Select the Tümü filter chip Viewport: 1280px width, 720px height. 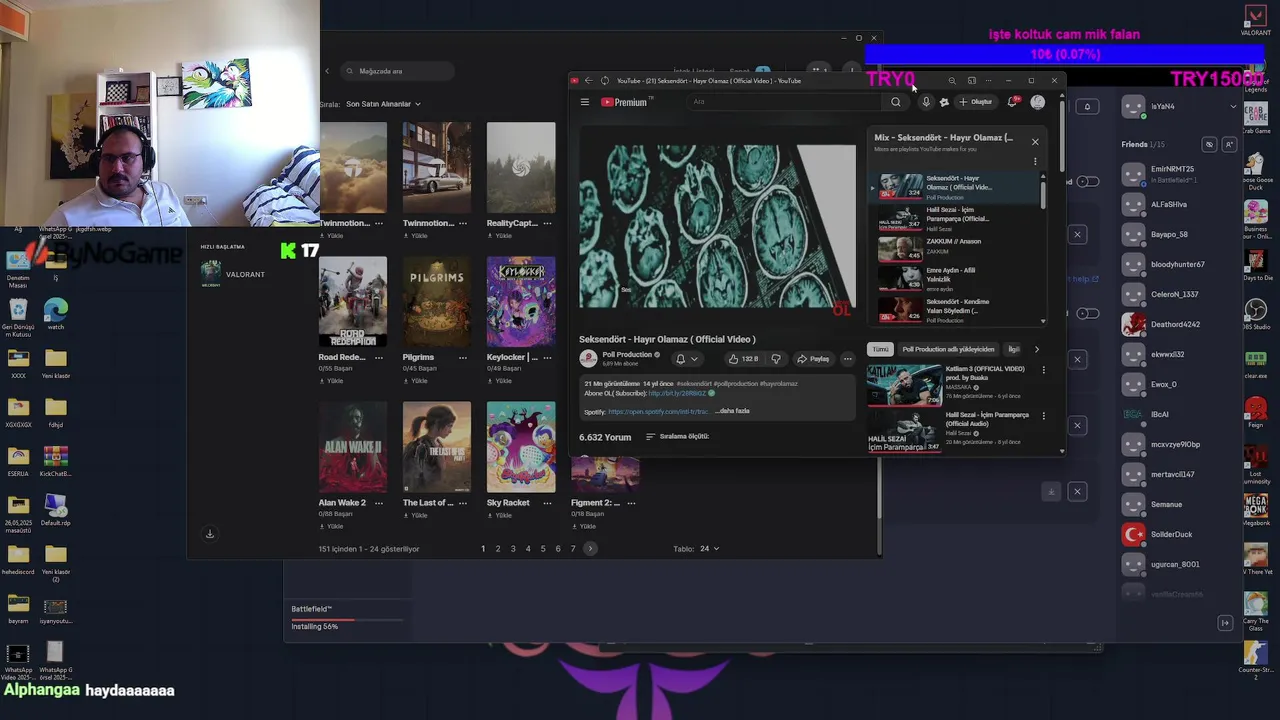coord(879,349)
